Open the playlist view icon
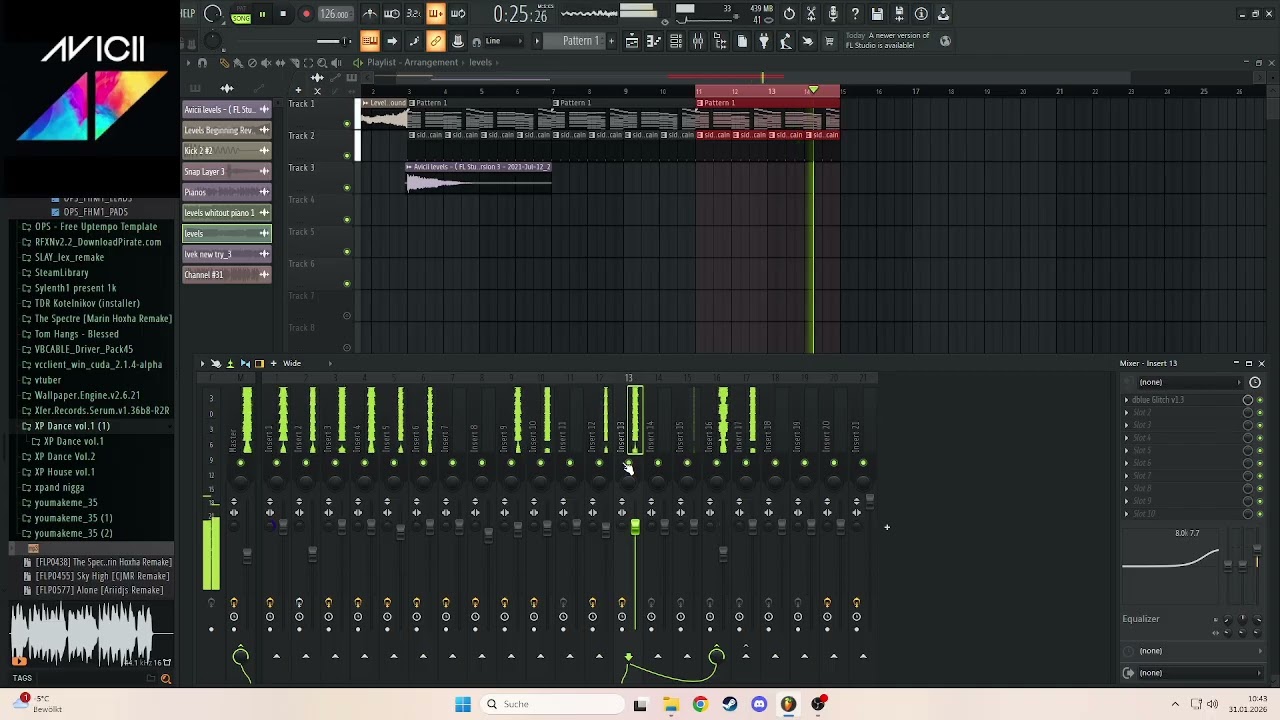Image resolution: width=1280 pixels, height=720 pixels. (632, 41)
